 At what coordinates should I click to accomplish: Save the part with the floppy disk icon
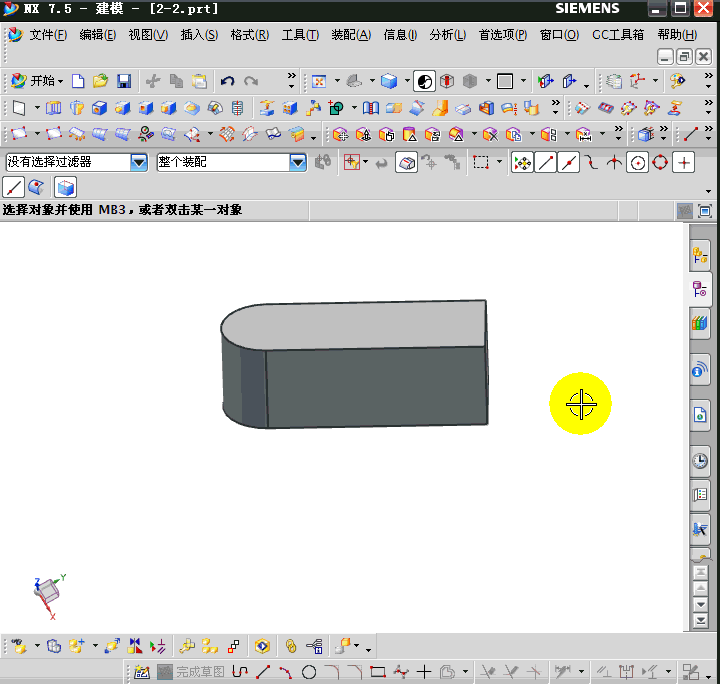[x=124, y=81]
